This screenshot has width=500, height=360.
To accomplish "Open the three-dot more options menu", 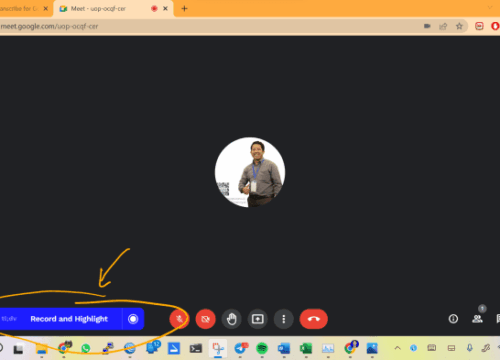I will tap(284, 319).
